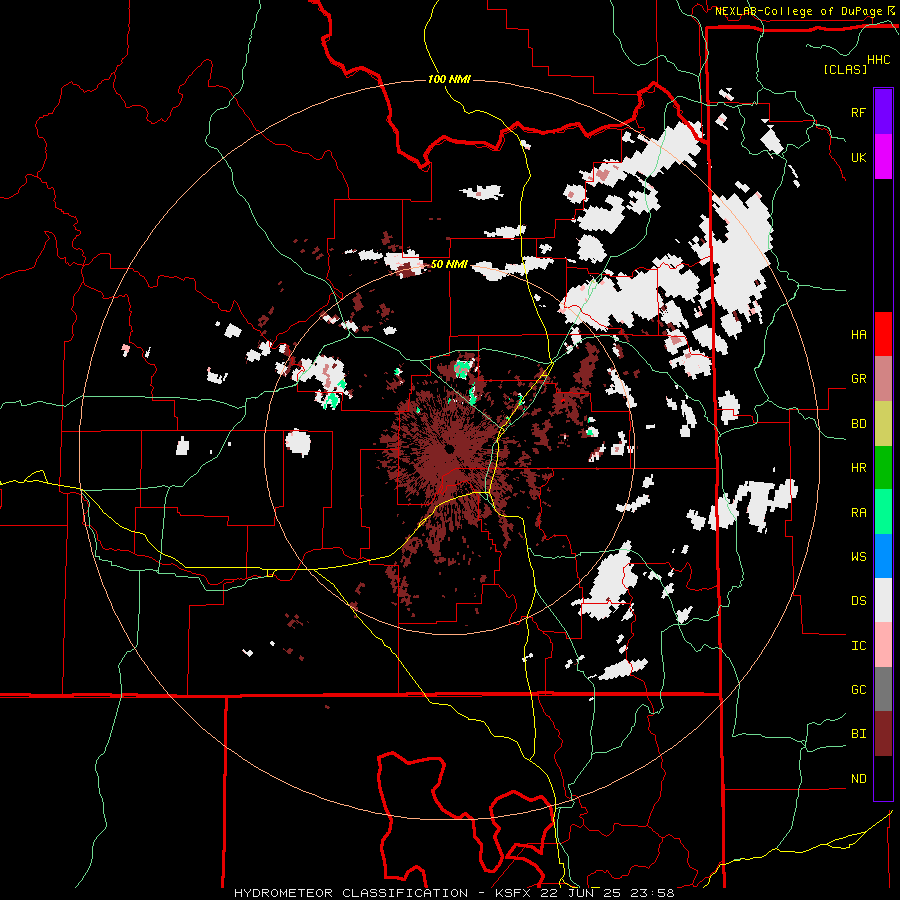Click the GC legend label

[x=858, y=690]
